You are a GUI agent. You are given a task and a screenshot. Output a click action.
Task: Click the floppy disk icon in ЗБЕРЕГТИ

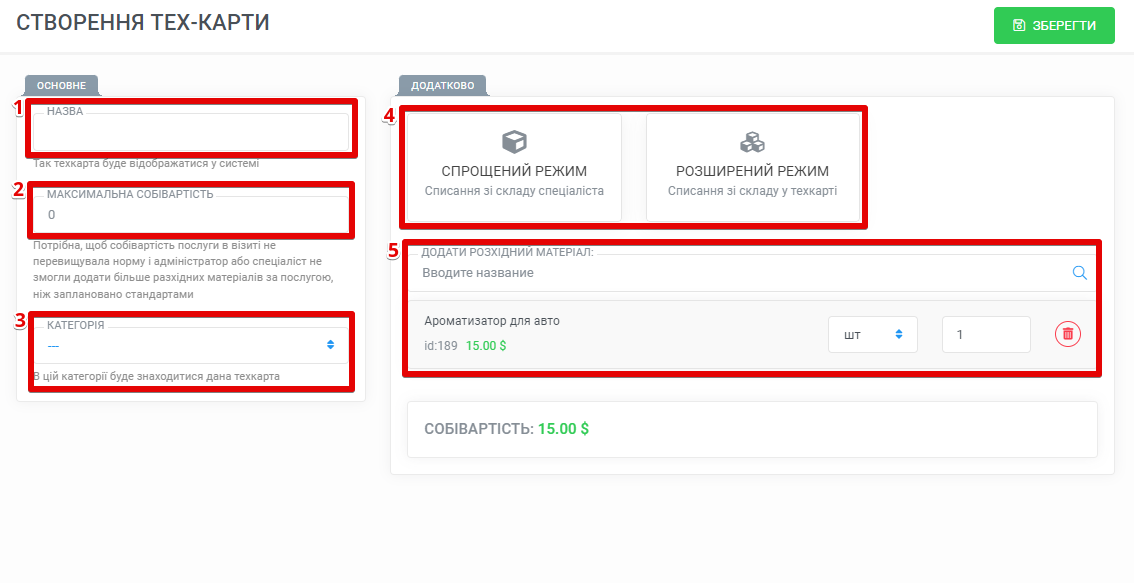tap(1019, 26)
